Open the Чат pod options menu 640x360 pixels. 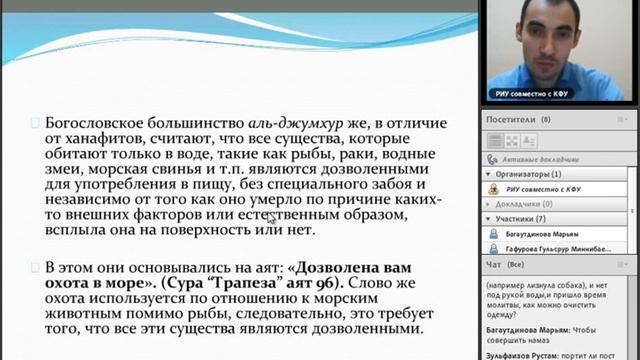coord(622,264)
